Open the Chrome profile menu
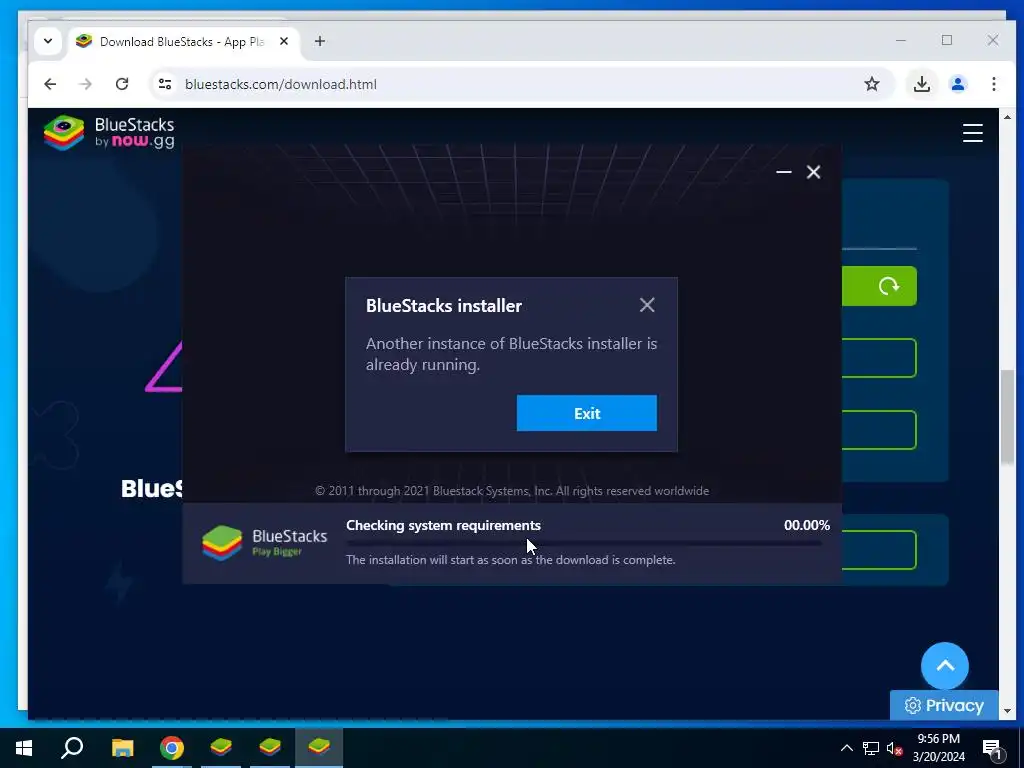Screen dimensions: 1024x768 click(x=957, y=84)
